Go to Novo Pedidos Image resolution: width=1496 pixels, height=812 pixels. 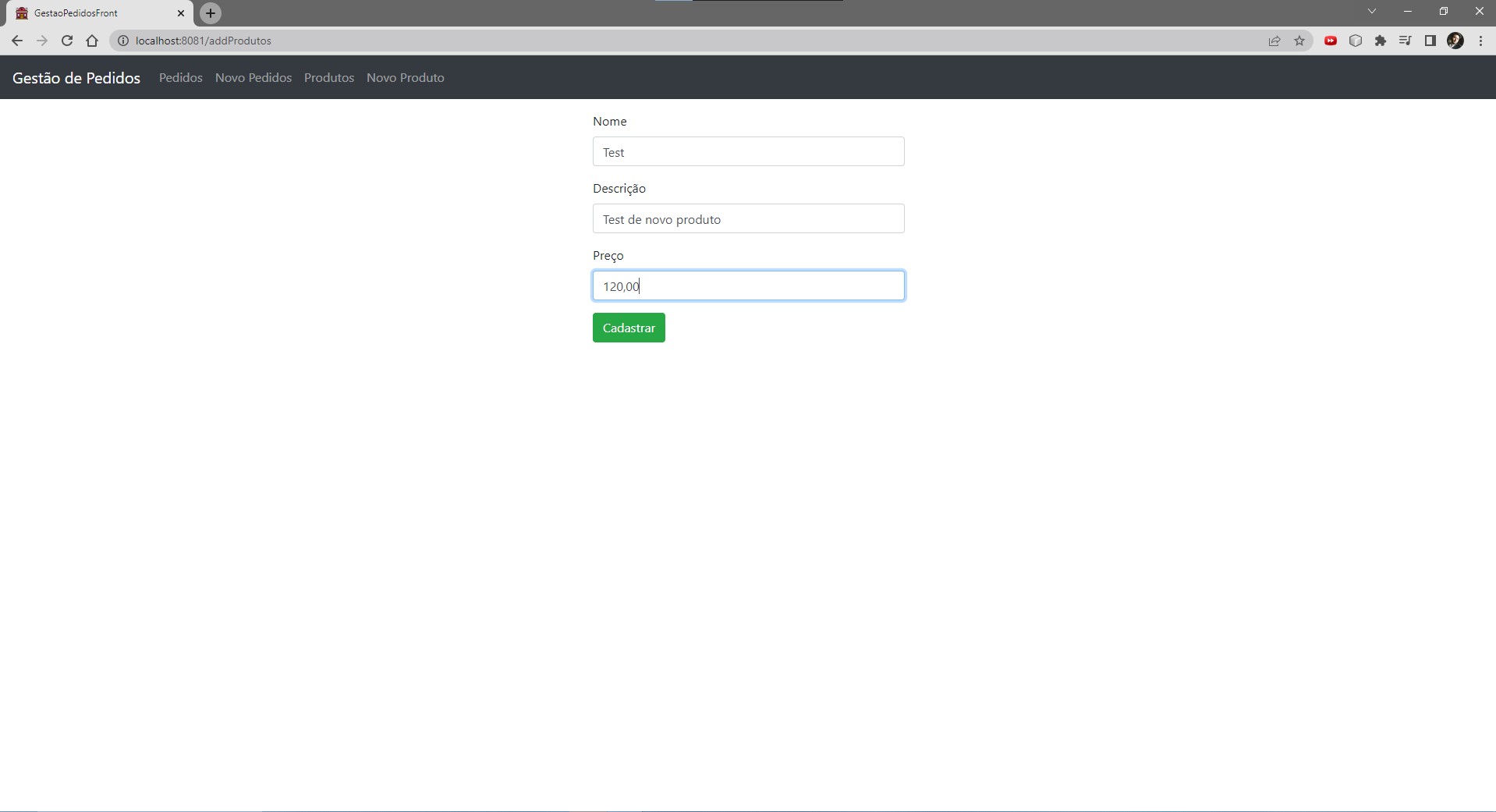253,77
